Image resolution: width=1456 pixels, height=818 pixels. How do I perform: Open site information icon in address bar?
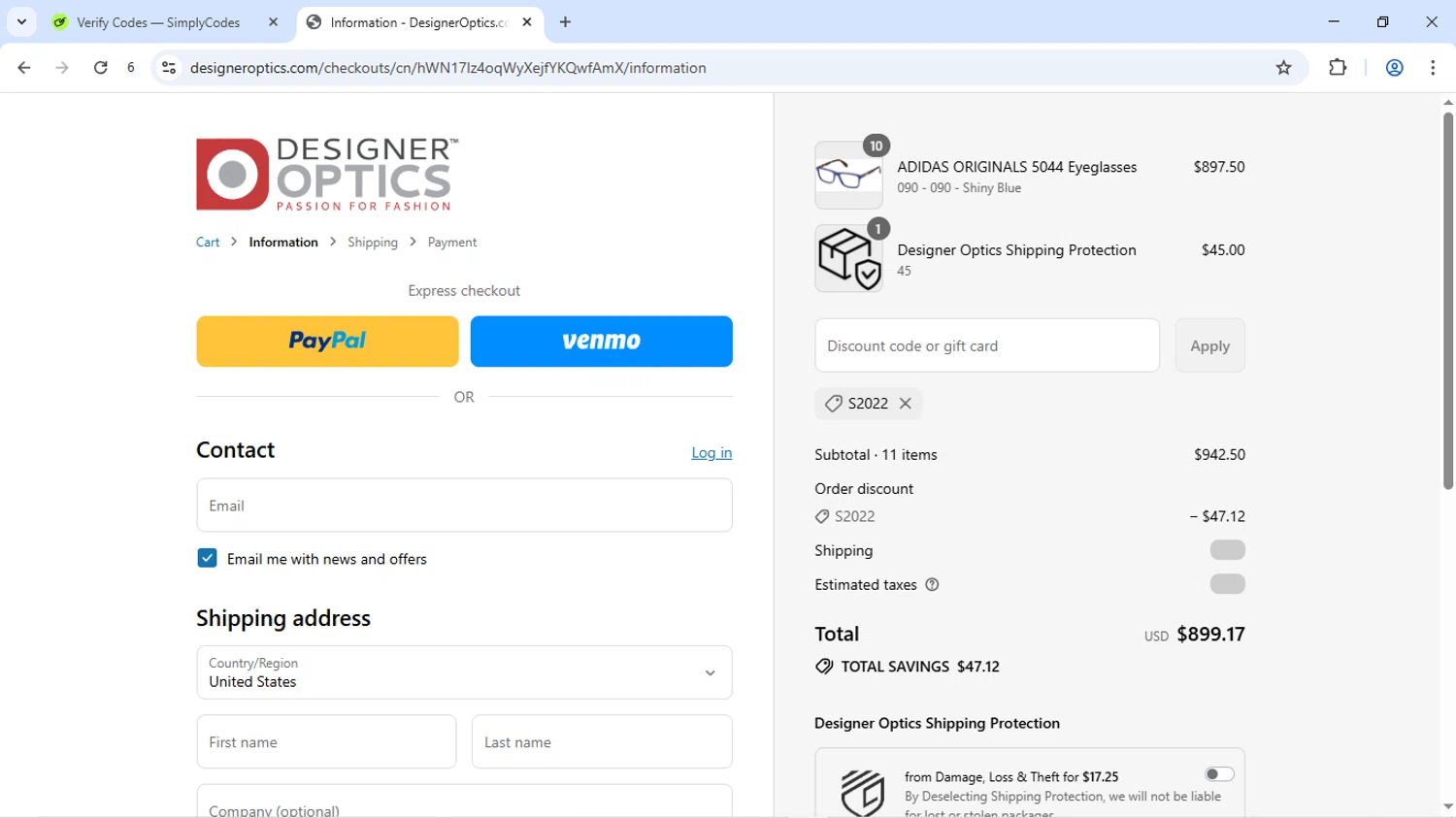[x=169, y=68]
